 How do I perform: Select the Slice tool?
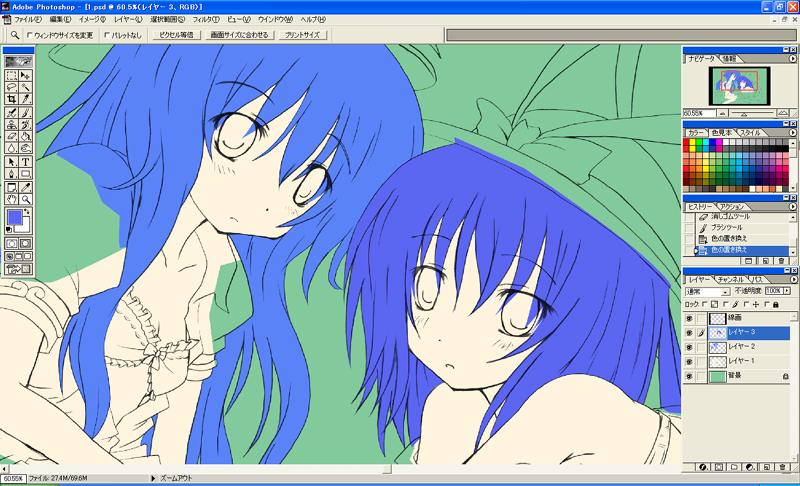point(25,99)
